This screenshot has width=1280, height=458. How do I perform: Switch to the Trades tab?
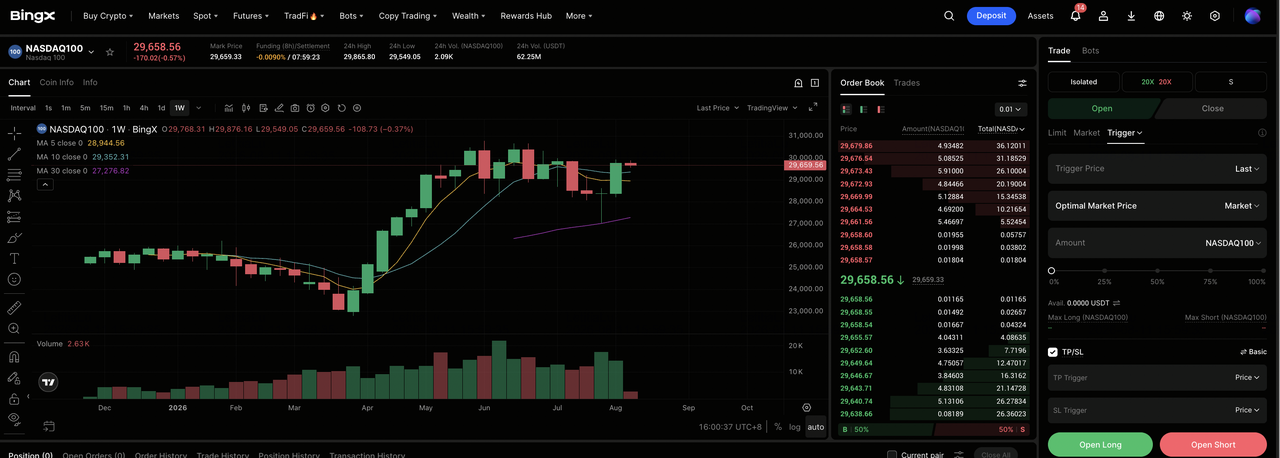coord(906,83)
